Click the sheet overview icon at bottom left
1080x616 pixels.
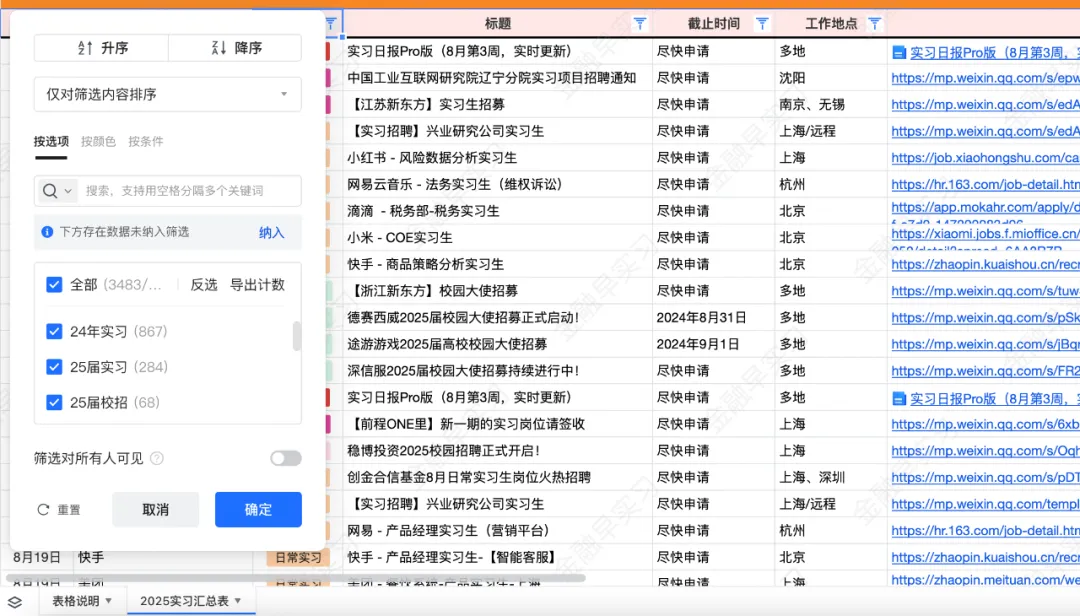click(14, 601)
